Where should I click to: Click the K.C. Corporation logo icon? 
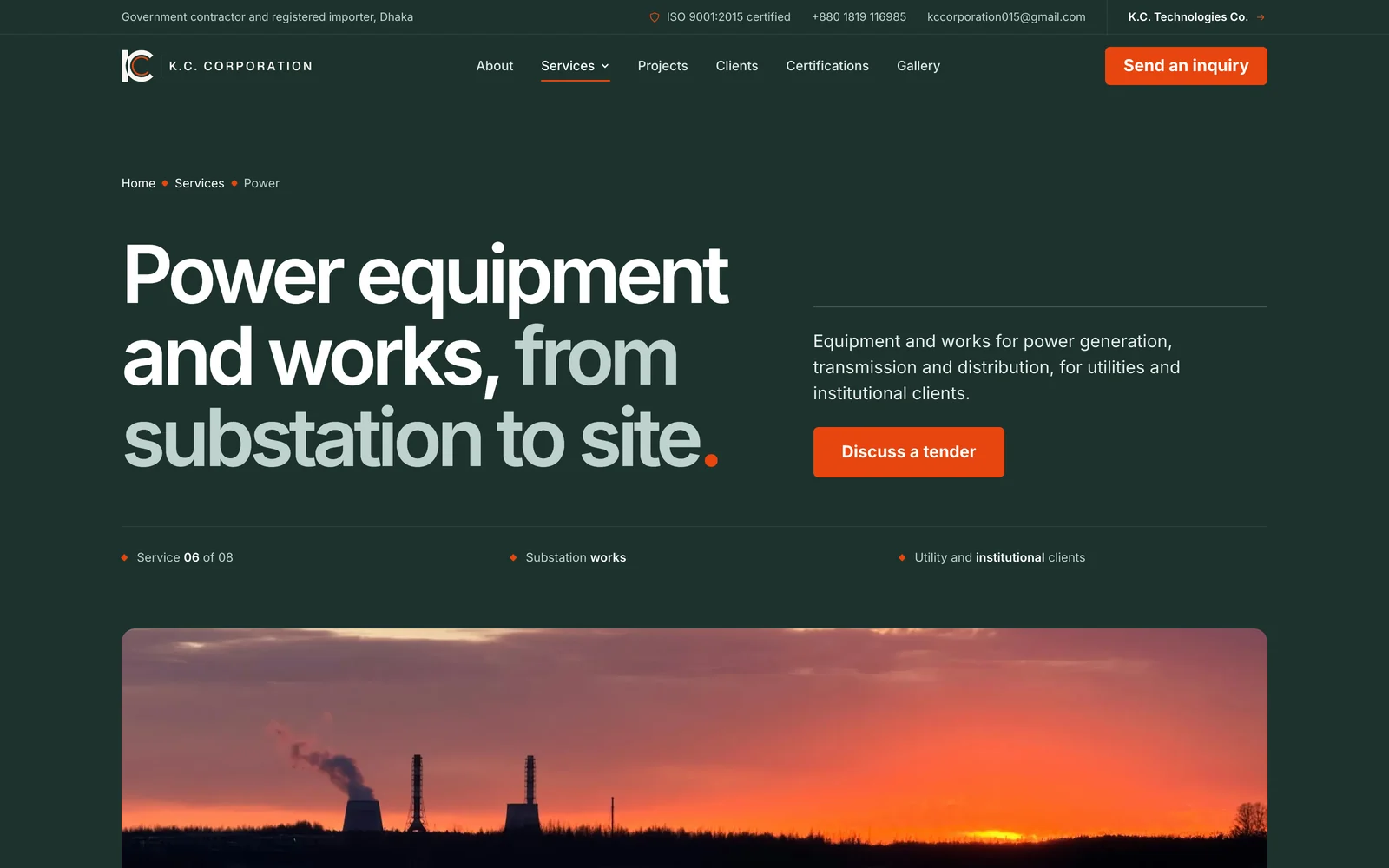pos(137,66)
